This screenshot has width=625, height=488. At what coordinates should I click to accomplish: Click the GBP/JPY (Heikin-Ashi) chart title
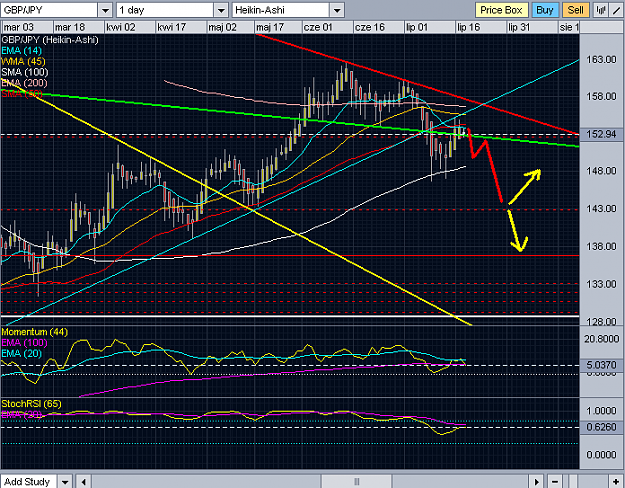point(50,40)
